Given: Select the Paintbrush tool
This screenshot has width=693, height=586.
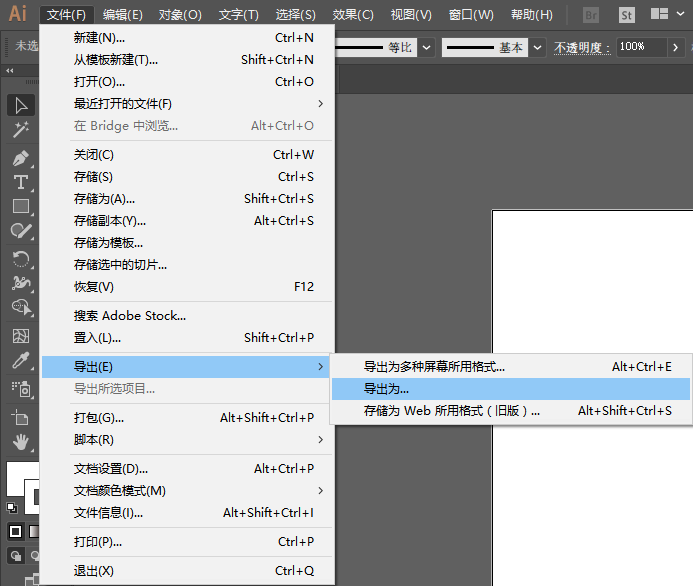Looking at the screenshot, I should 21,230.
